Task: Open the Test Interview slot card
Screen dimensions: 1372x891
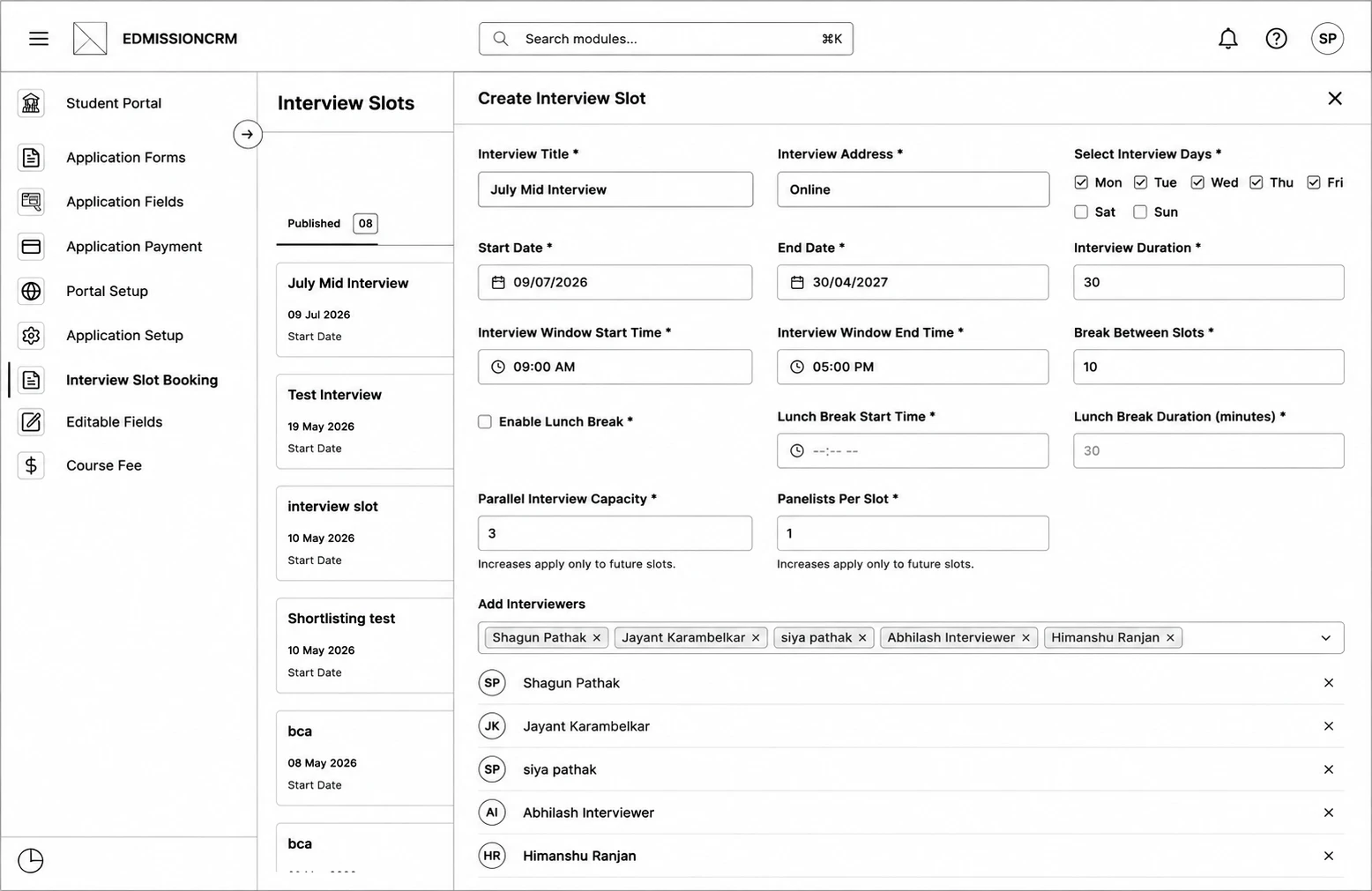Action: click(364, 421)
